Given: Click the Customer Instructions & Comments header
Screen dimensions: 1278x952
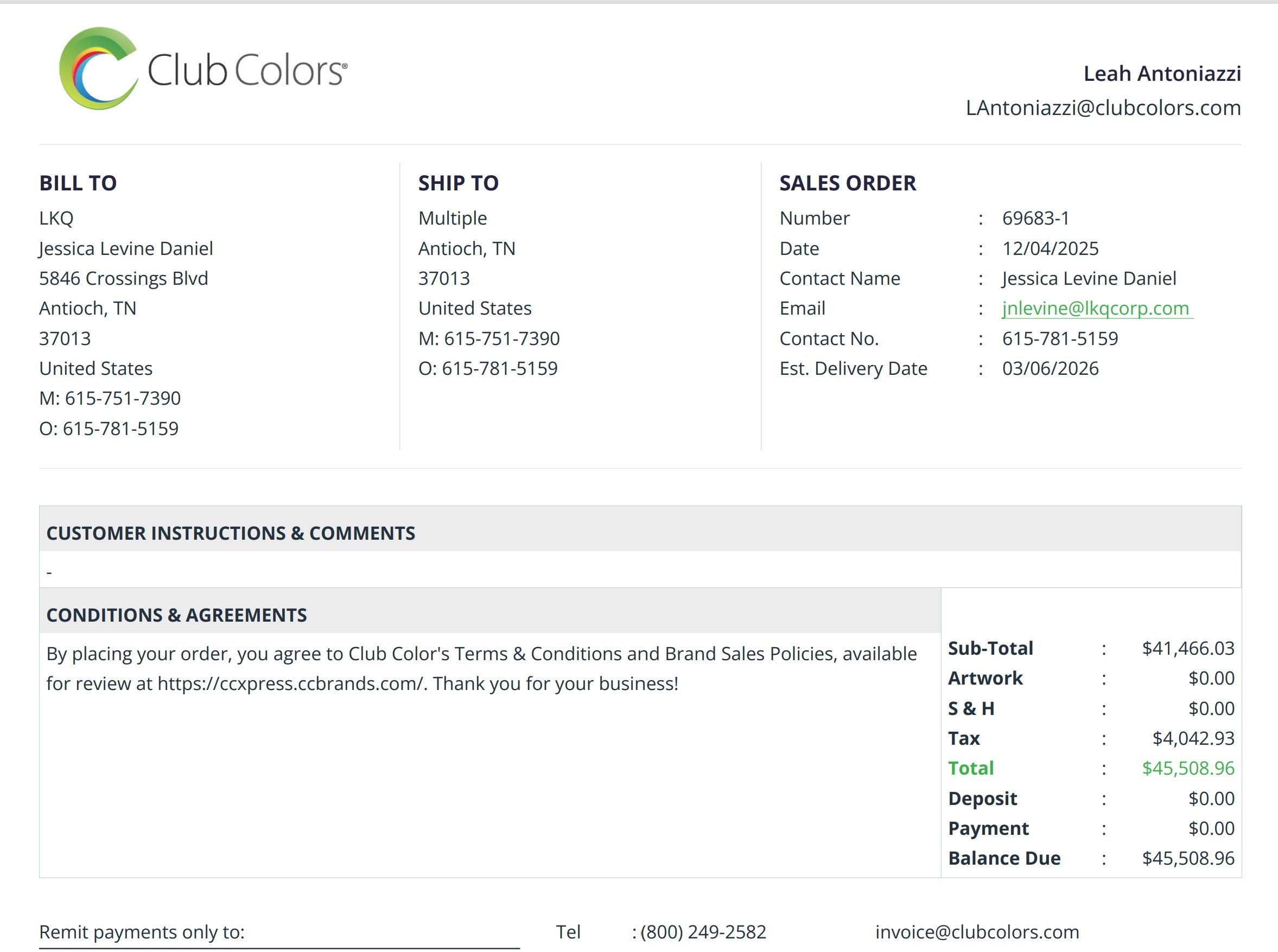Looking at the screenshot, I should pos(231,533).
